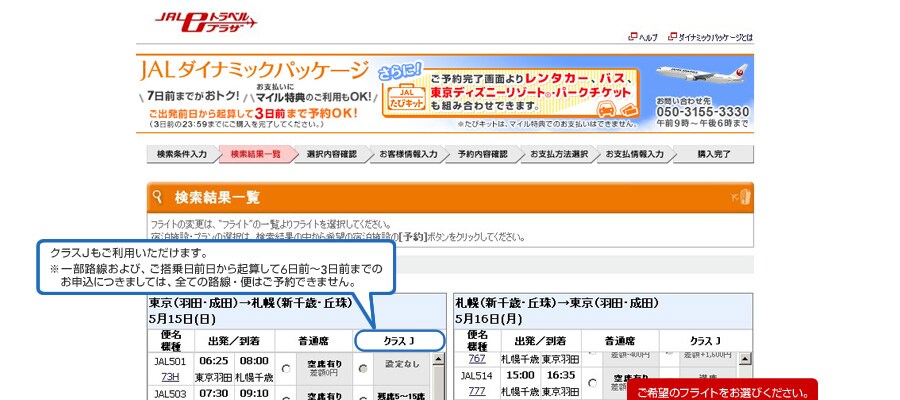Image resolution: width=900 pixels, height=400 pixels.
Task: Go to 検索条件入力 step
Action: point(181,154)
